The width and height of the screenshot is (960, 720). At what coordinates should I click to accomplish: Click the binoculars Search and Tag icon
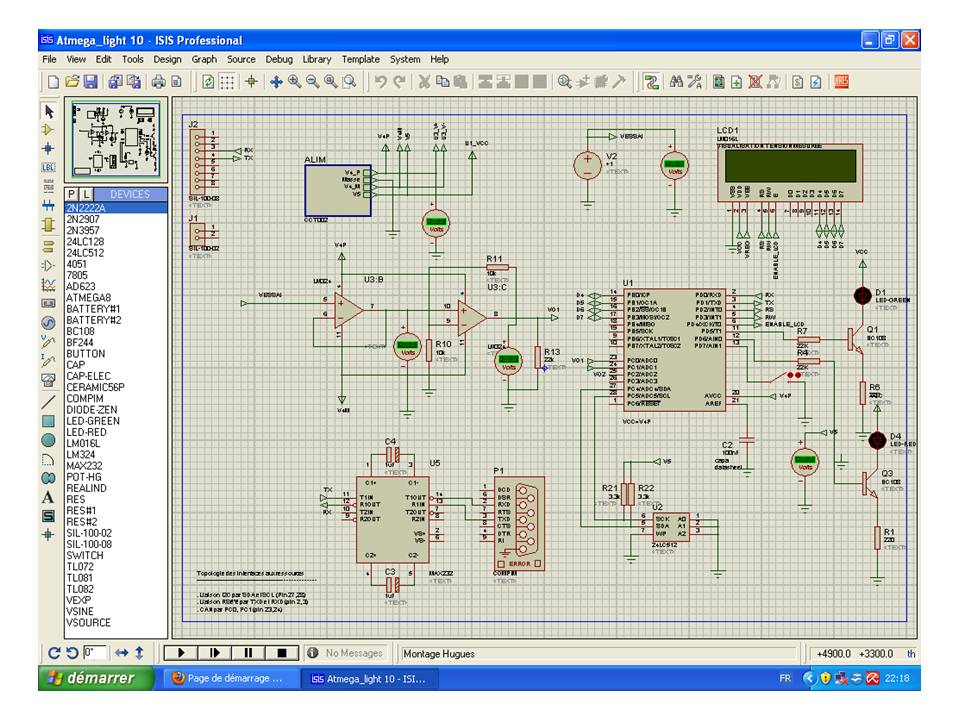676,82
